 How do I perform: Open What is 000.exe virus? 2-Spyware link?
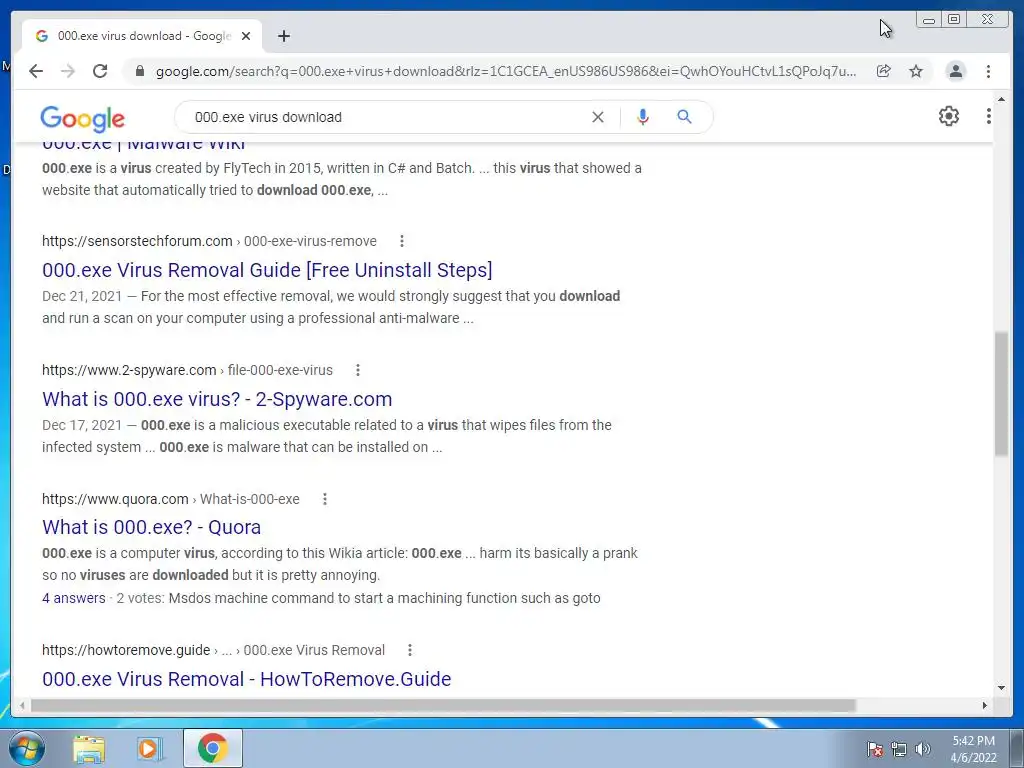217,399
